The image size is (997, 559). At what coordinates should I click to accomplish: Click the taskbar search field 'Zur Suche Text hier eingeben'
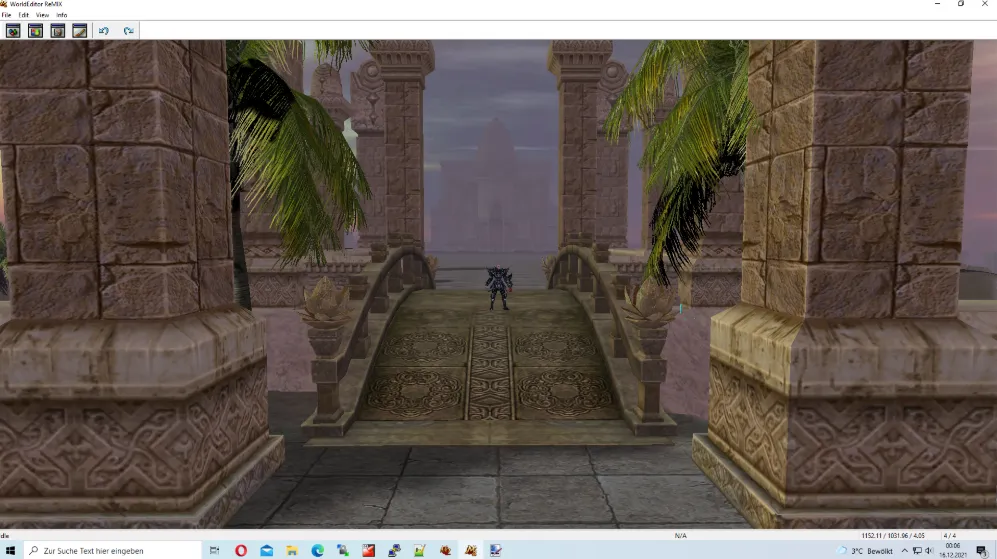pos(113,551)
